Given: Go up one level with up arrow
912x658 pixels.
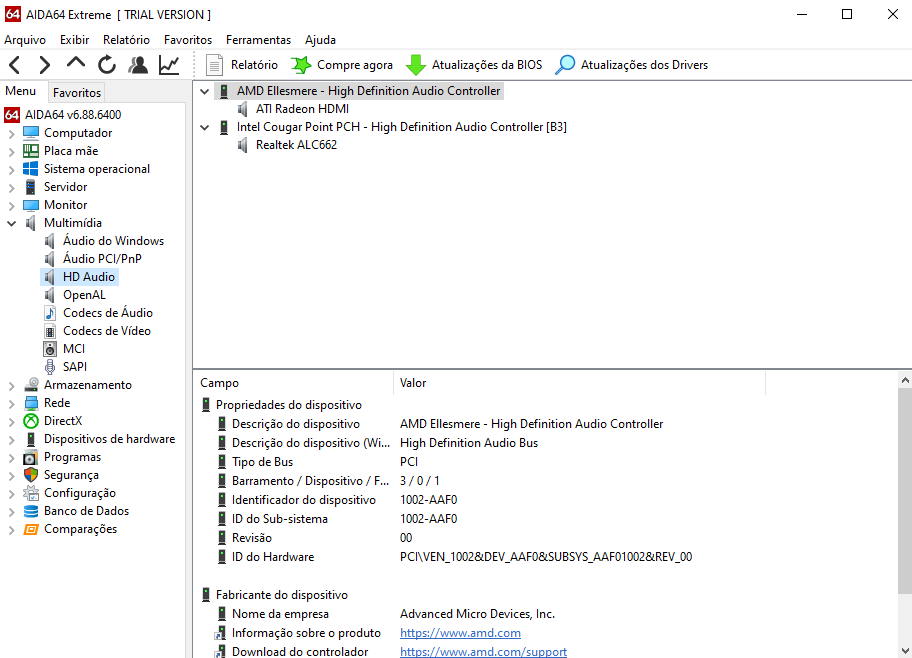Looking at the screenshot, I should tap(76, 63).
